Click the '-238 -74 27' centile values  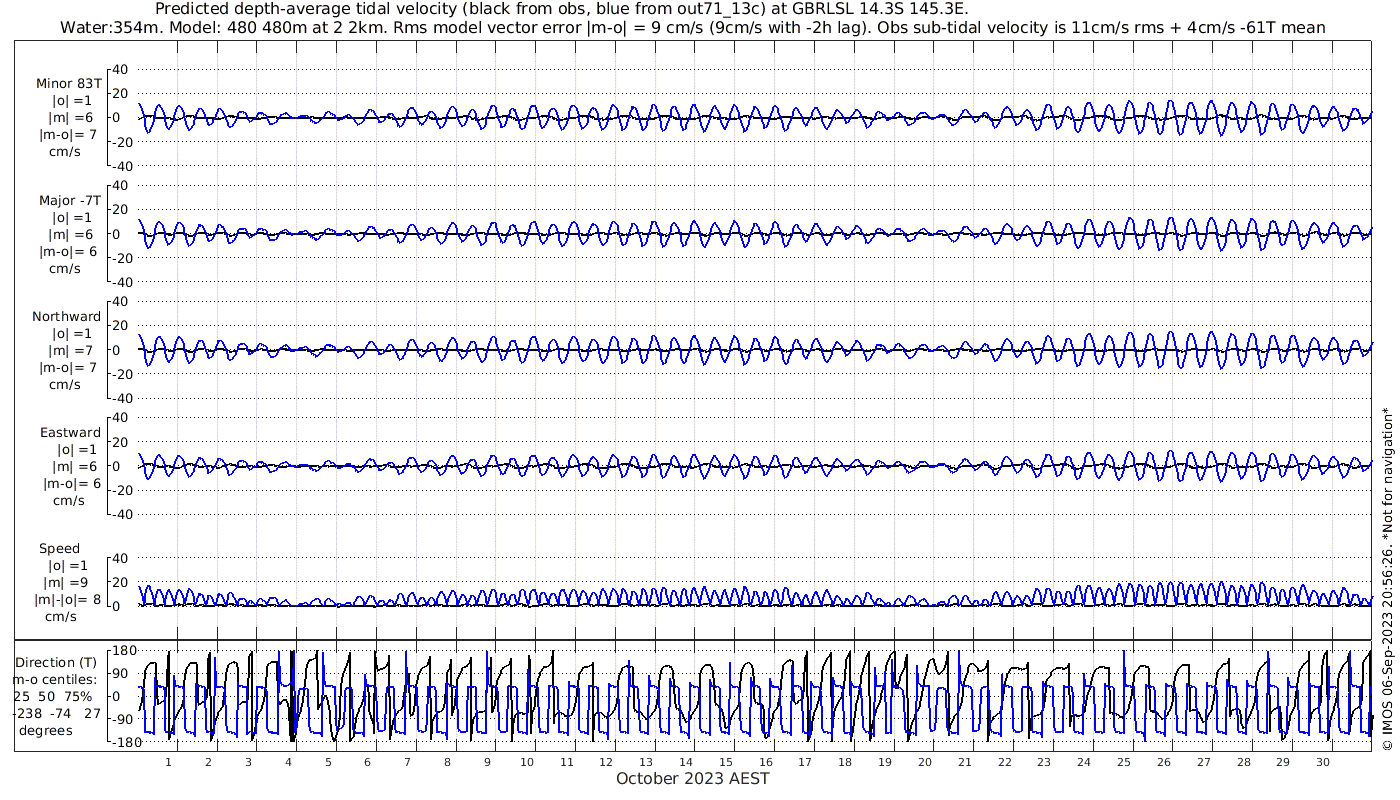57,714
